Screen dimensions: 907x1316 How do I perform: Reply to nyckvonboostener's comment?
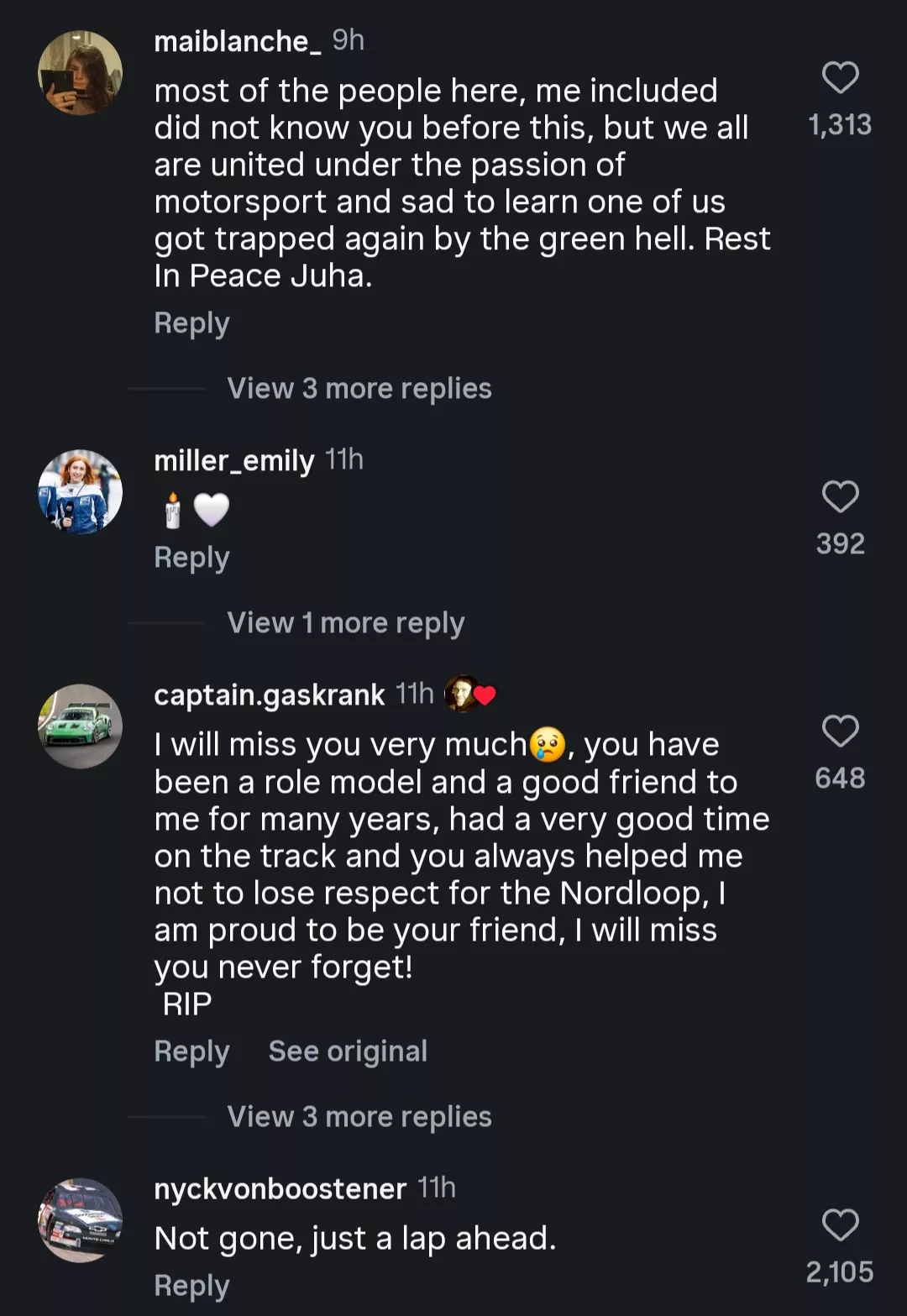pos(191,1286)
